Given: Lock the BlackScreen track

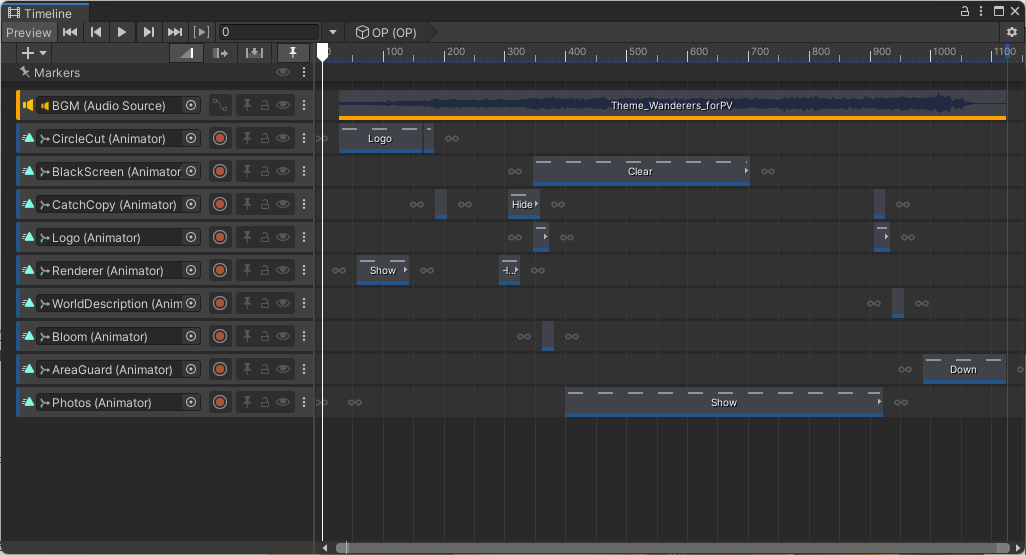Looking at the screenshot, I should (264, 171).
